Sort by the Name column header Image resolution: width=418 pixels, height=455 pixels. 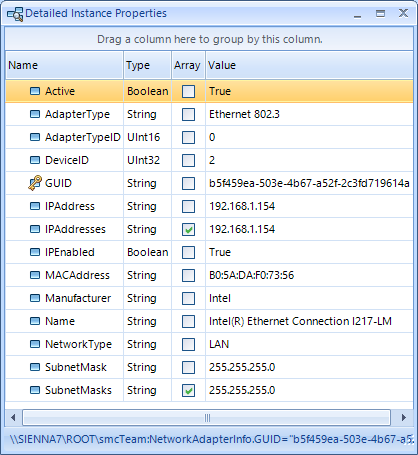64,65
